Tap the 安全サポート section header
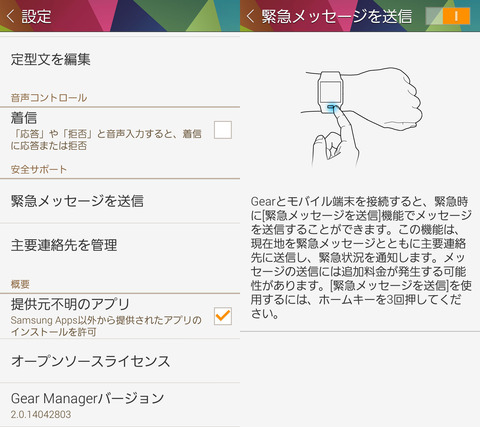This screenshot has width=480, height=427. (39, 169)
